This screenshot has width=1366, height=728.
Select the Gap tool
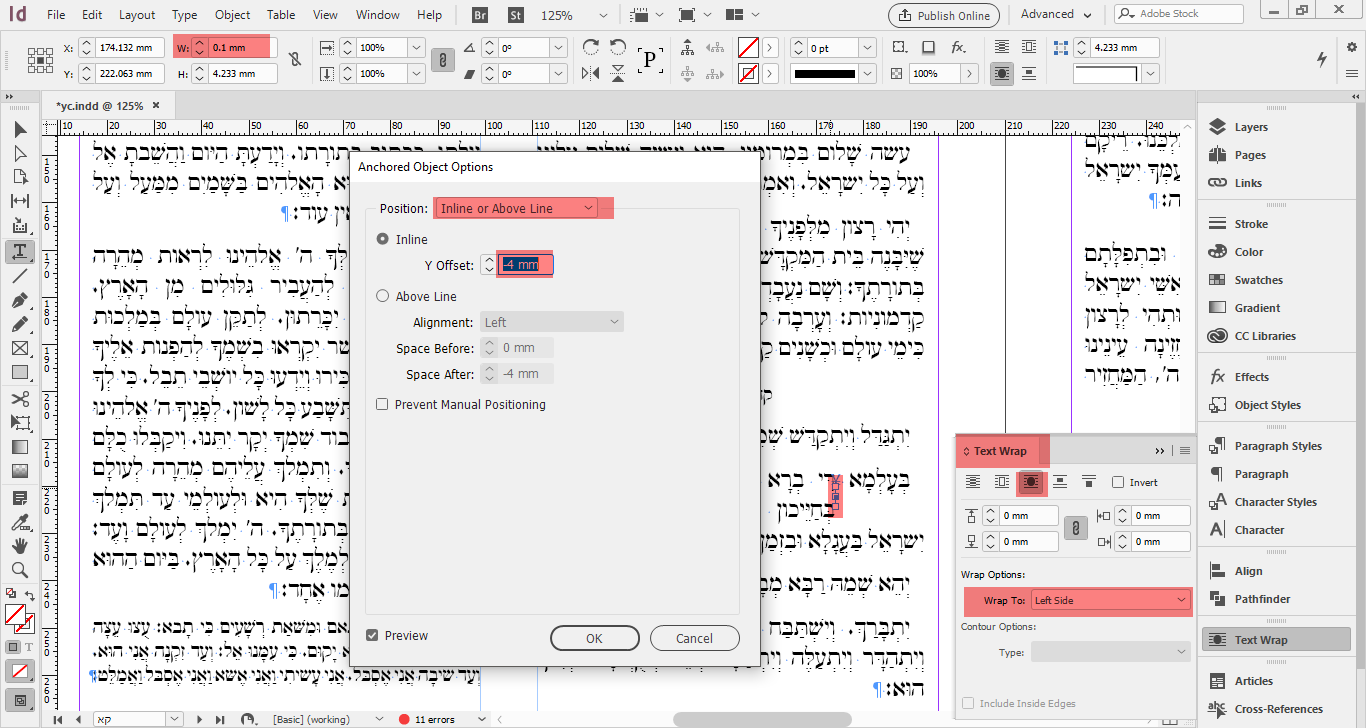(19, 201)
